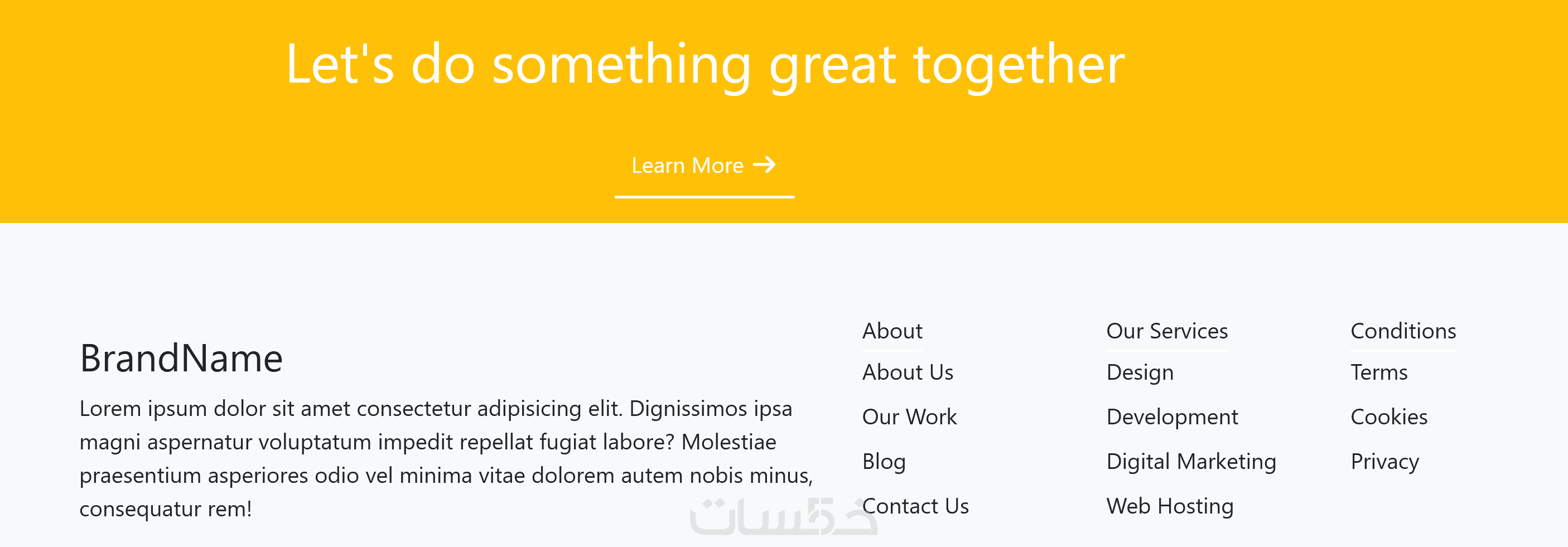Click the Privacy footer link

(1384, 462)
